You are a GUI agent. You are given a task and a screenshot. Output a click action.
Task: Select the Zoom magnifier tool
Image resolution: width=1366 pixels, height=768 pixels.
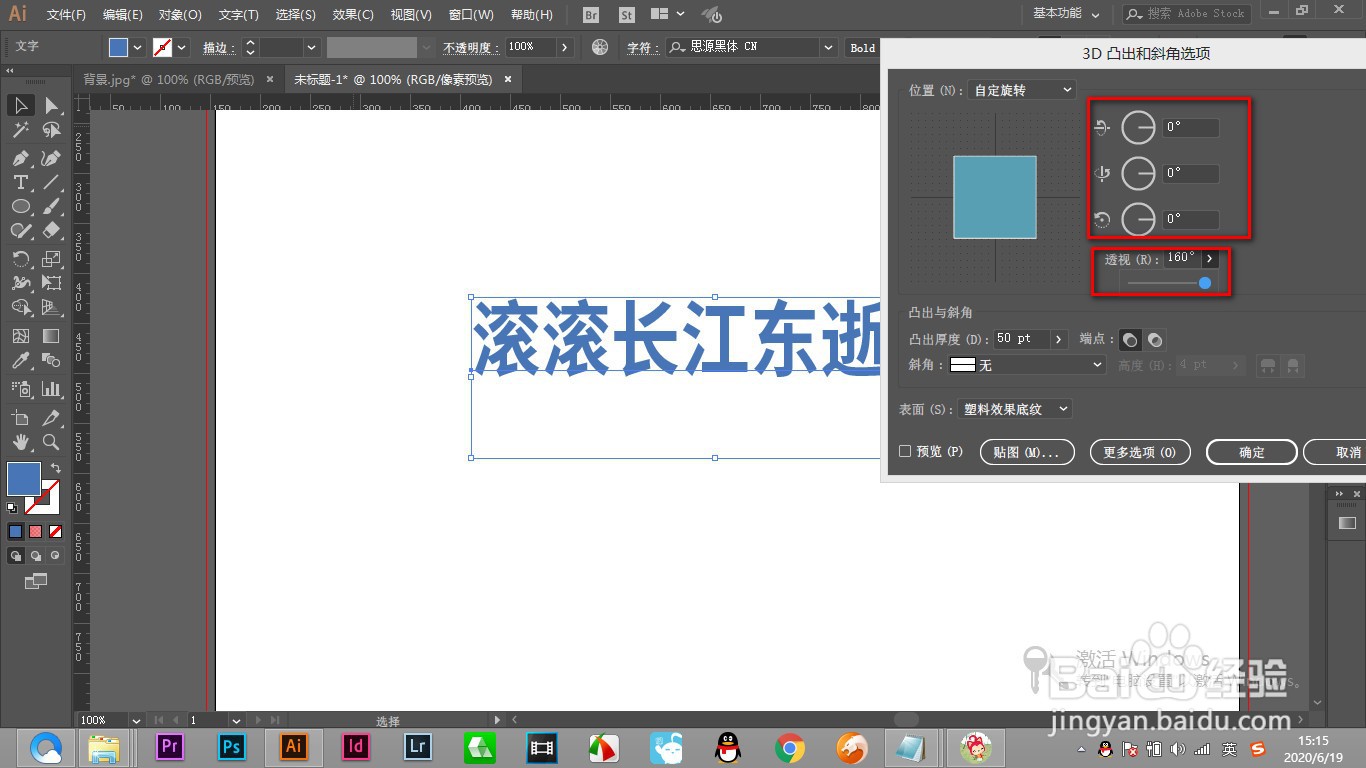click(x=51, y=441)
